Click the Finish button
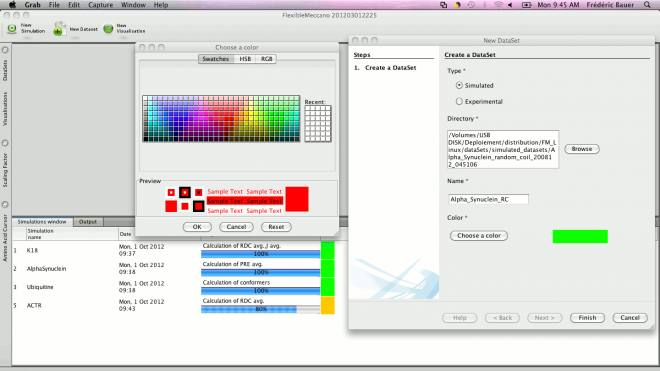The image size is (660, 371). click(x=587, y=318)
